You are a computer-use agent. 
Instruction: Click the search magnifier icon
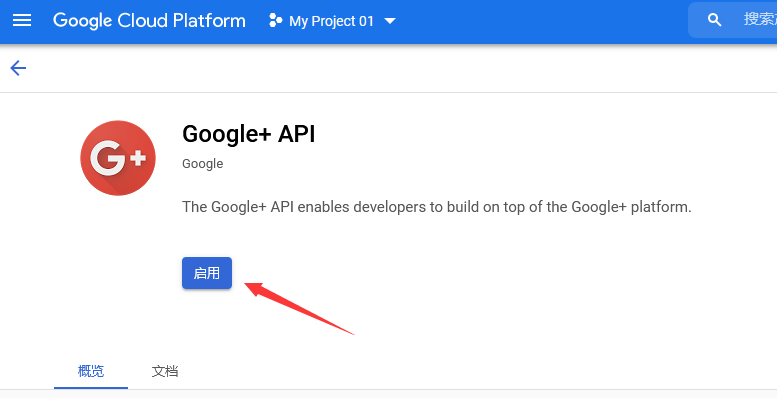coord(714,20)
